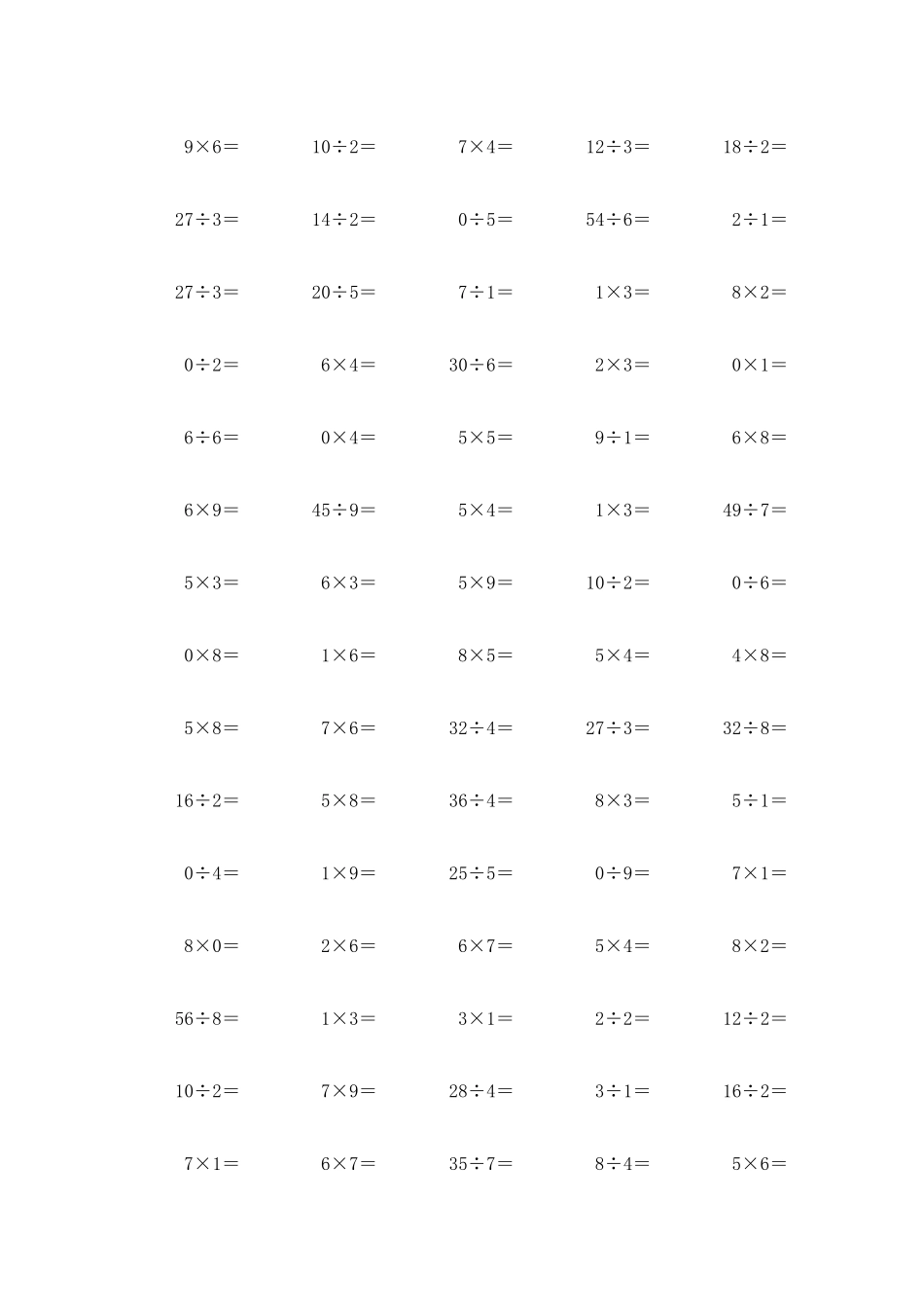Select the 5×5= multiplication problem
The image size is (924, 1307).
(x=485, y=439)
